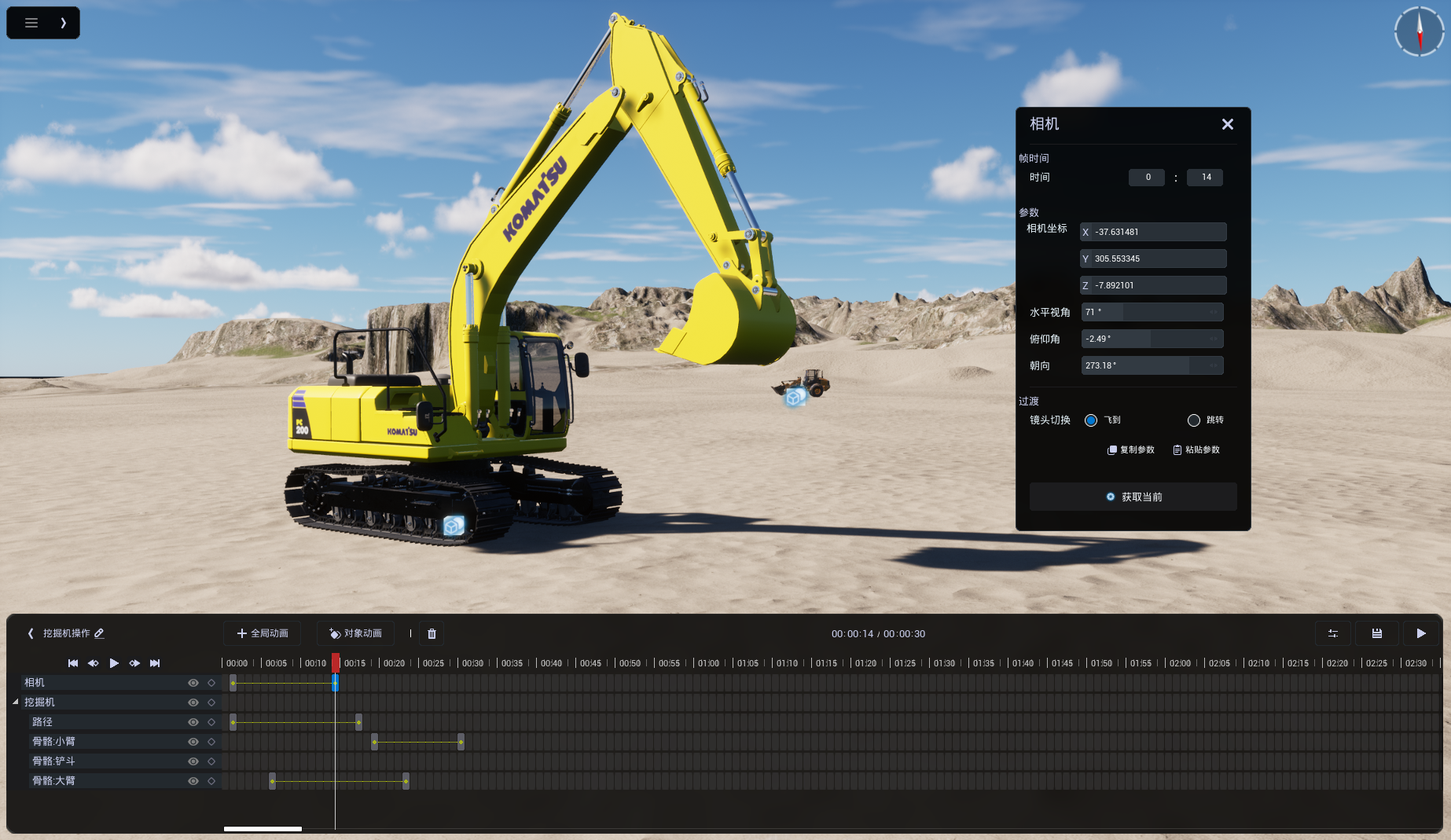Collapse the 挖掘机 track group

coord(15,702)
